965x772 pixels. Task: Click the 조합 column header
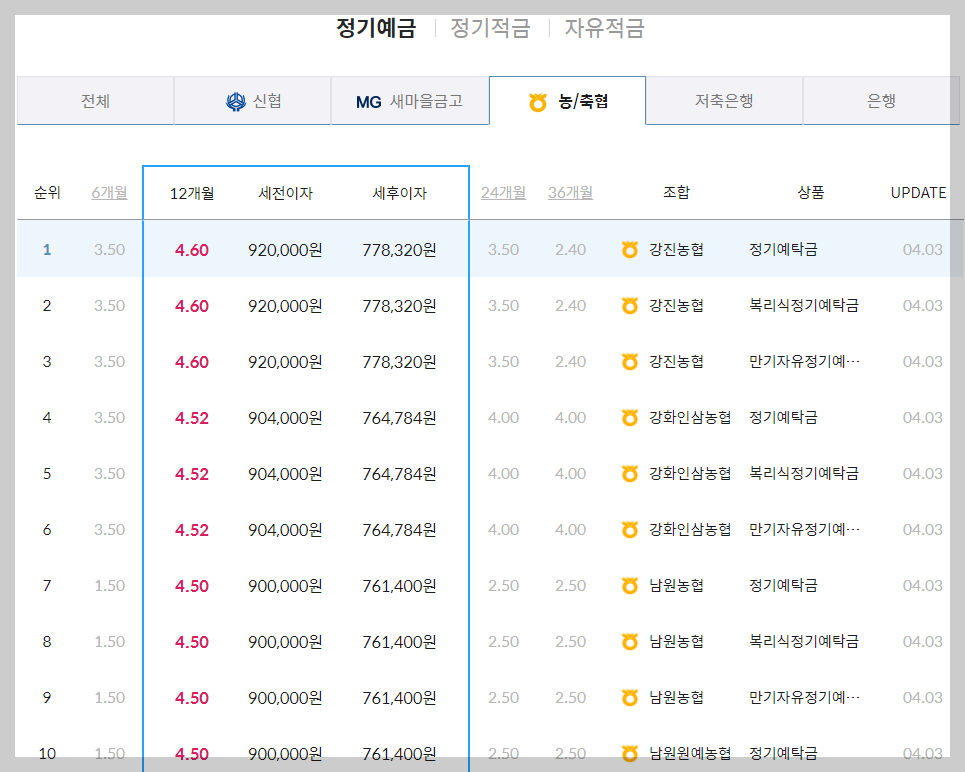pyautogui.click(x=676, y=193)
